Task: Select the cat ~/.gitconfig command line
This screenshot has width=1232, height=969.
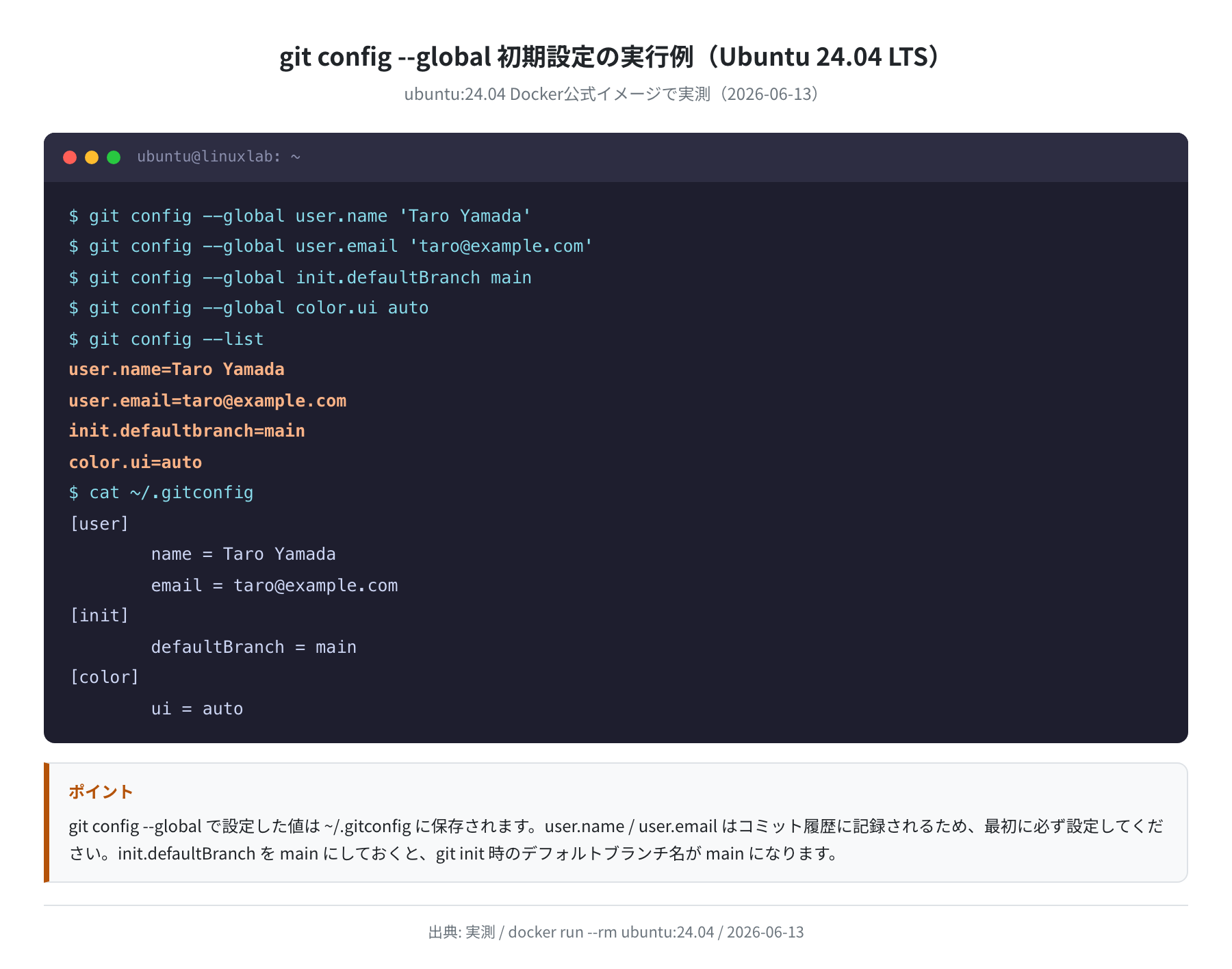Action: click(161, 493)
